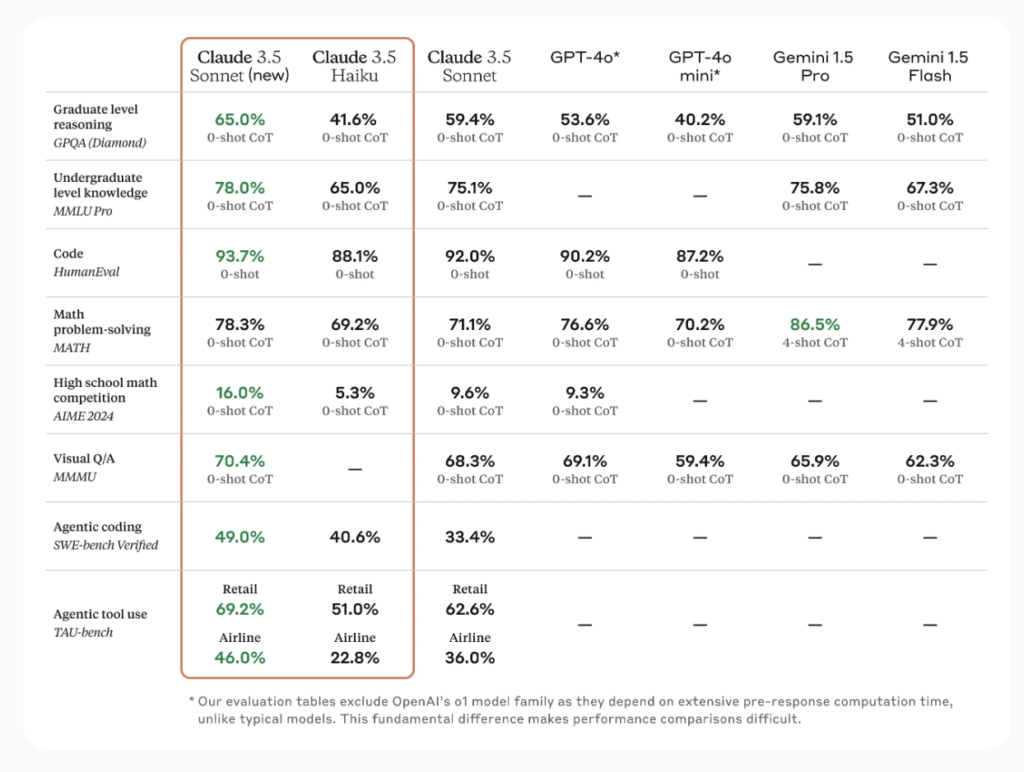This screenshot has width=1024, height=772.
Task: Select the Gemini 1.5 Flash column header
Action: 930,66
